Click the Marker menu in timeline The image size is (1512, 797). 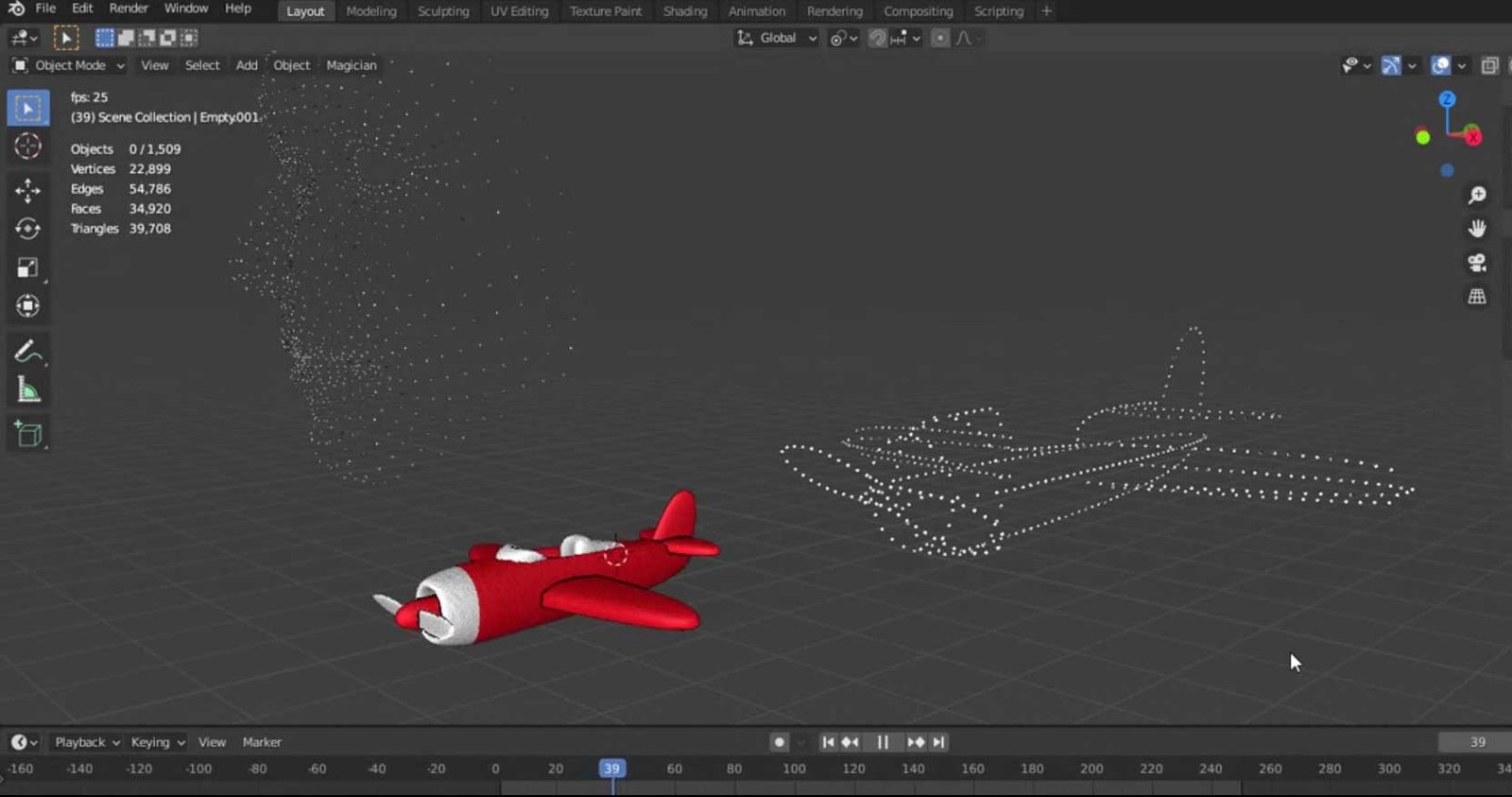[x=262, y=742]
